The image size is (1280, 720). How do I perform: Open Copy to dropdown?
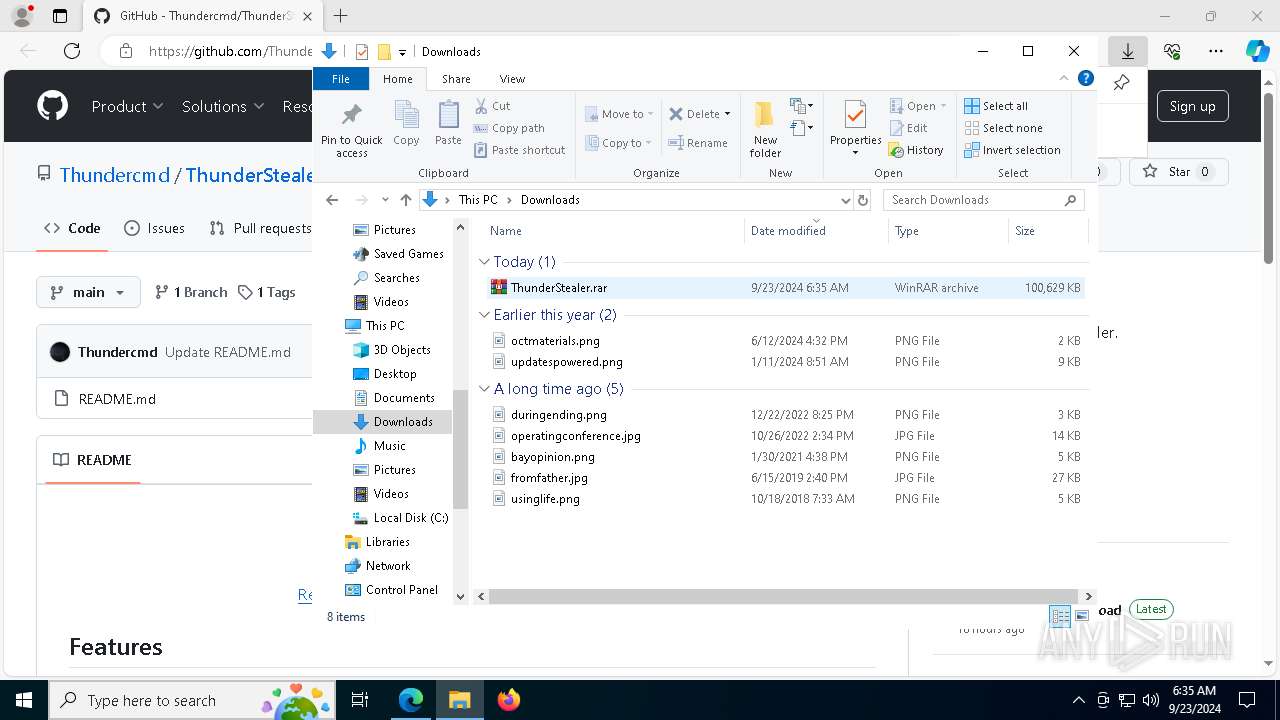click(619, 143)
